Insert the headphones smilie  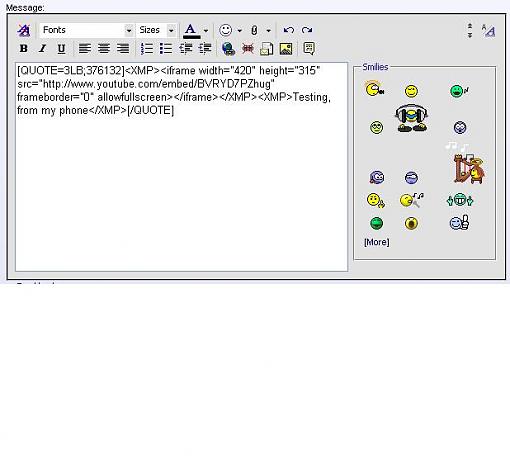click(412, 118)
